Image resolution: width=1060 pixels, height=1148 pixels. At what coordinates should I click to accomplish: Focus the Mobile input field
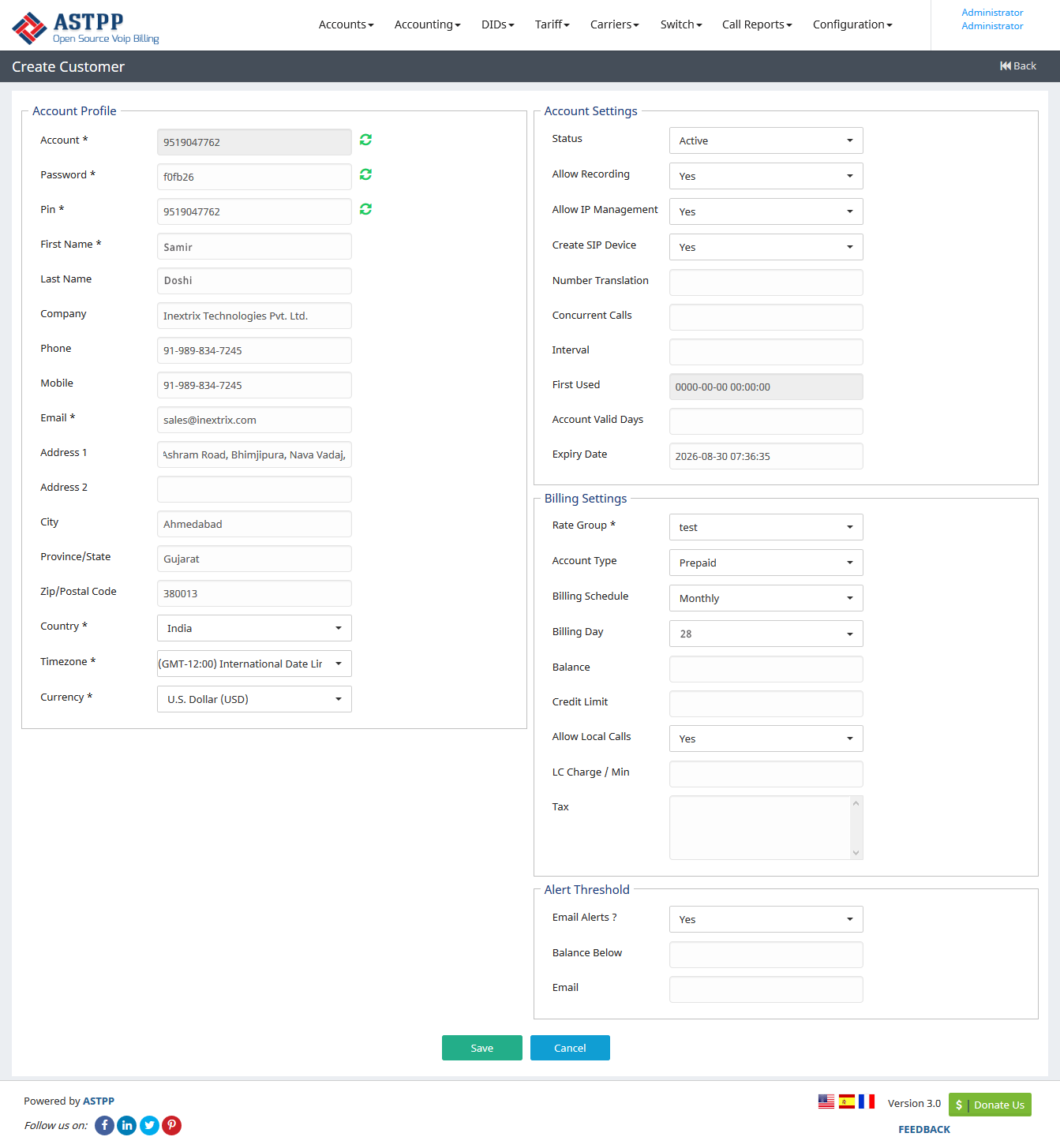pos(254,385)
